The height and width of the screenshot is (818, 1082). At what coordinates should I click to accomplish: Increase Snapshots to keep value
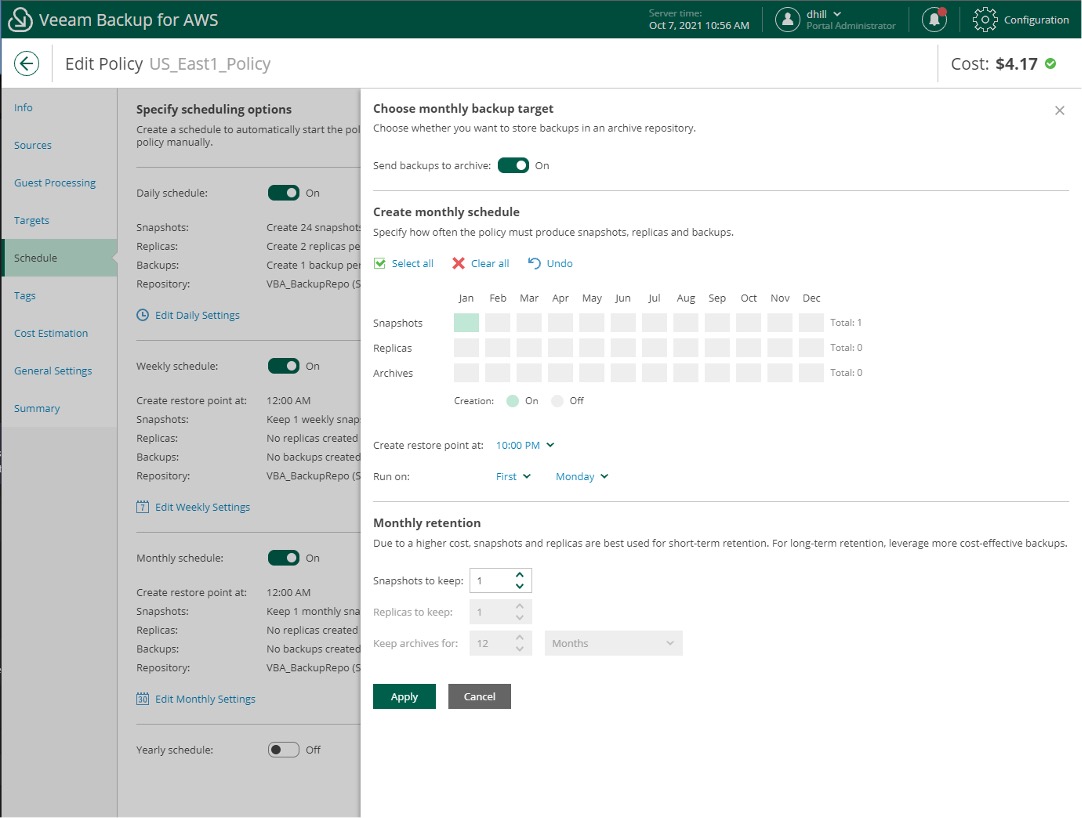click(520, 575)
